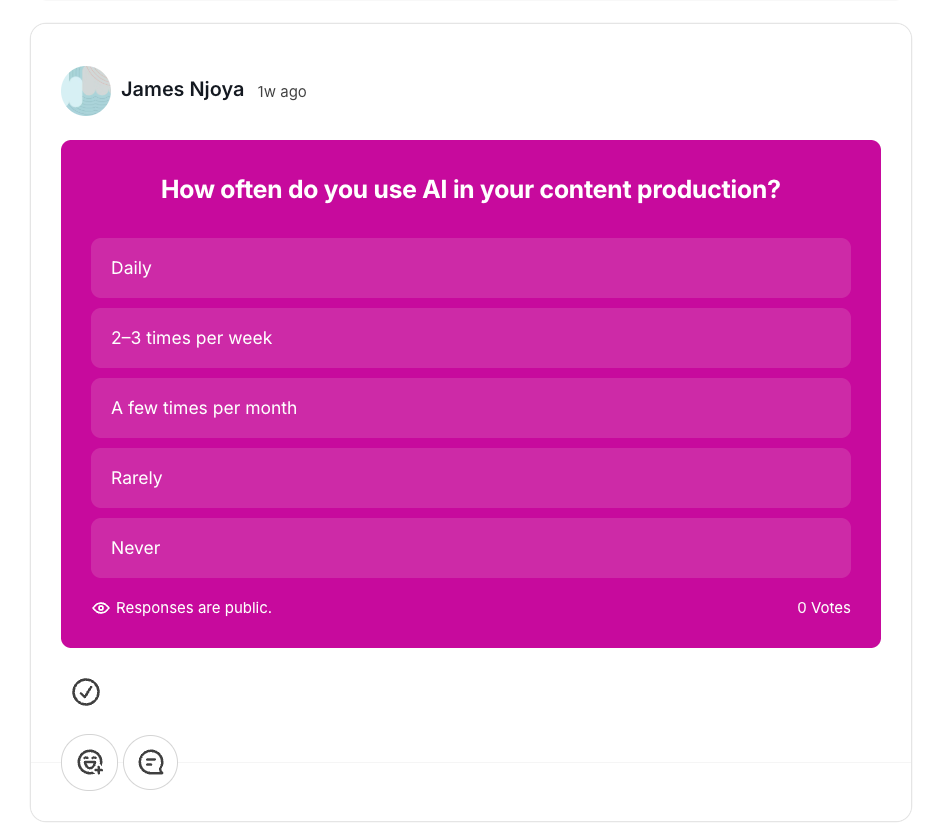Click the magenta poll question header
This screenshot has width=949, height=839.
470,190
